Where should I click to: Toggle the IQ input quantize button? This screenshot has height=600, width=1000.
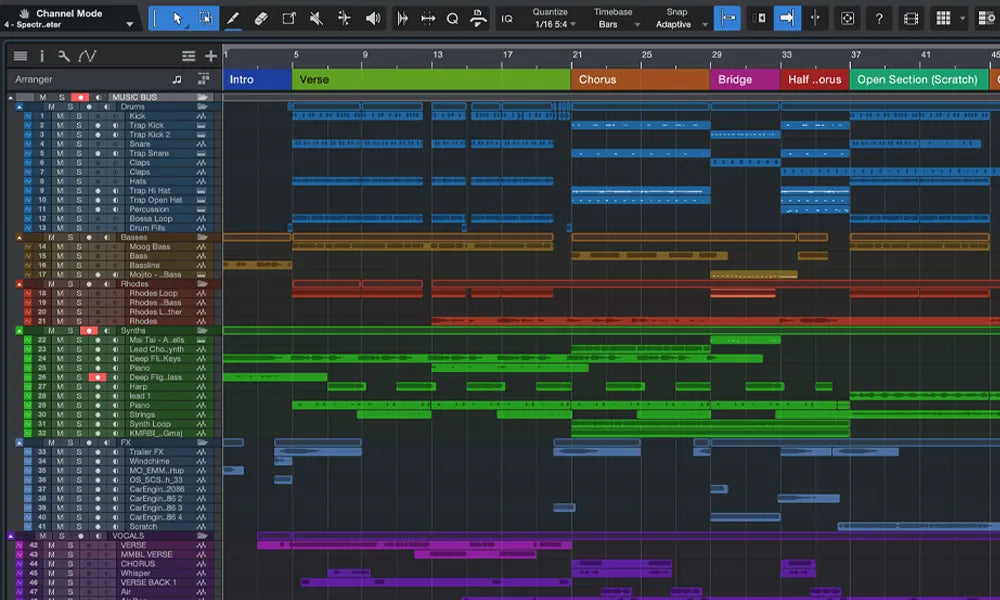pyautogui.click(x=507, y=17)
